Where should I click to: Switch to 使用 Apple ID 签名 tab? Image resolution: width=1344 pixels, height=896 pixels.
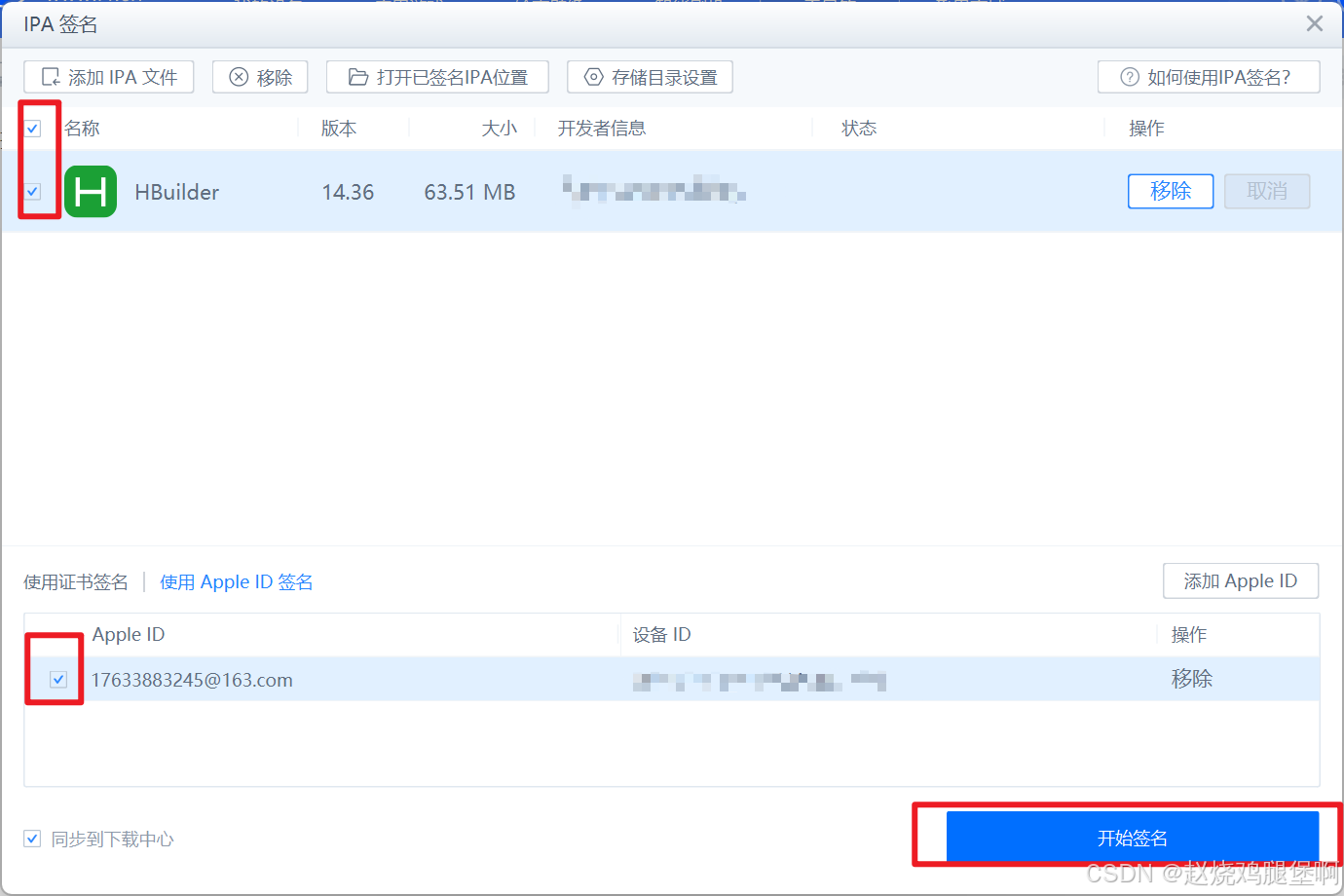click(x=237, y=581)
